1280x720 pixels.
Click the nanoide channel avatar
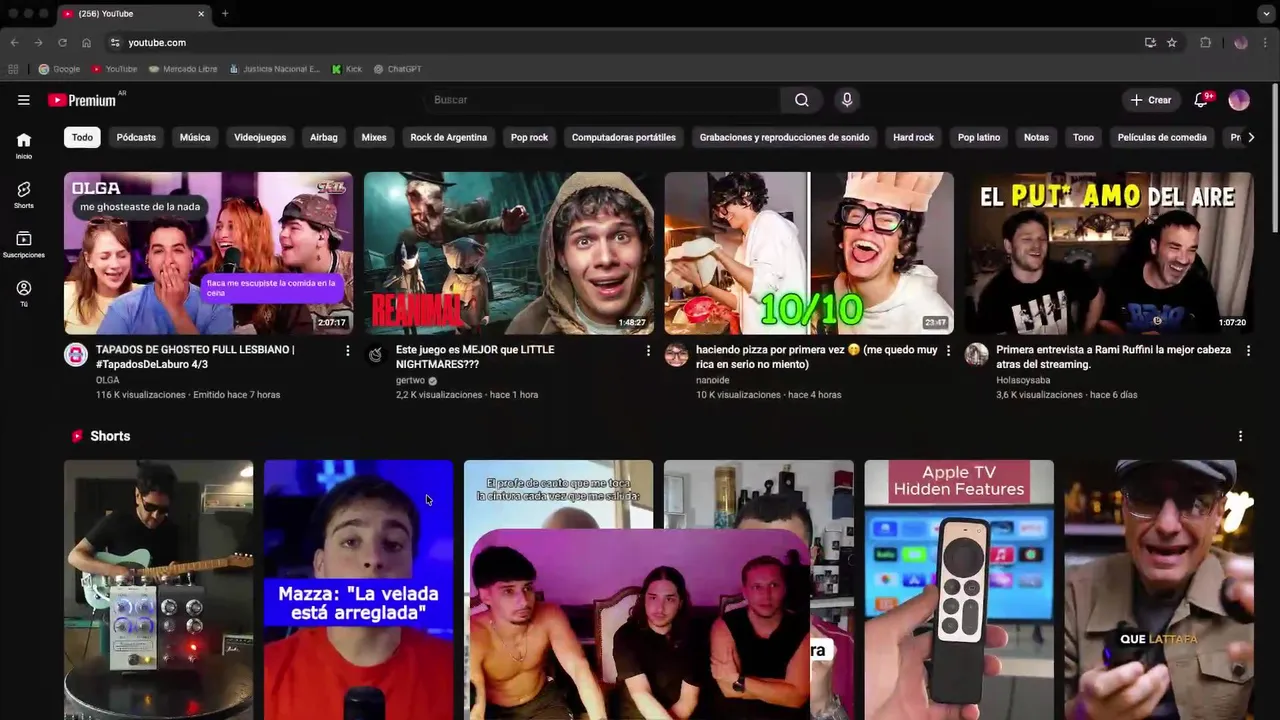click(676, 355)
